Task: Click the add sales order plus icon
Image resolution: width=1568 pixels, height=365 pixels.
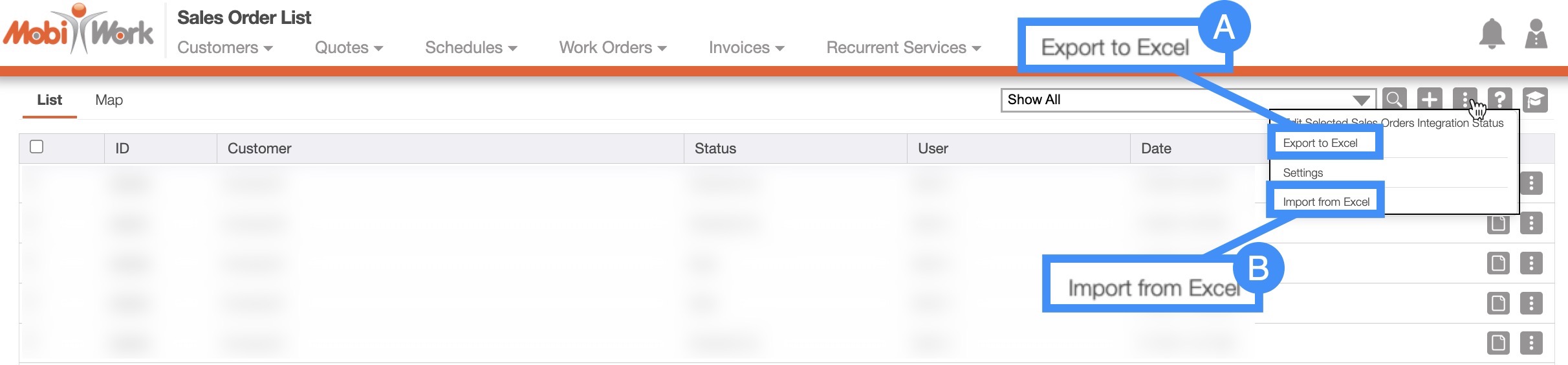Action: 1430,100
